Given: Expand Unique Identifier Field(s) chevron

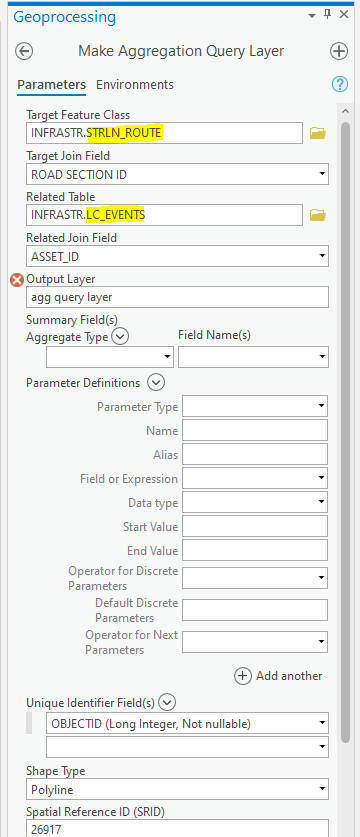Looking at the screenshot, I should pos(167,703).
